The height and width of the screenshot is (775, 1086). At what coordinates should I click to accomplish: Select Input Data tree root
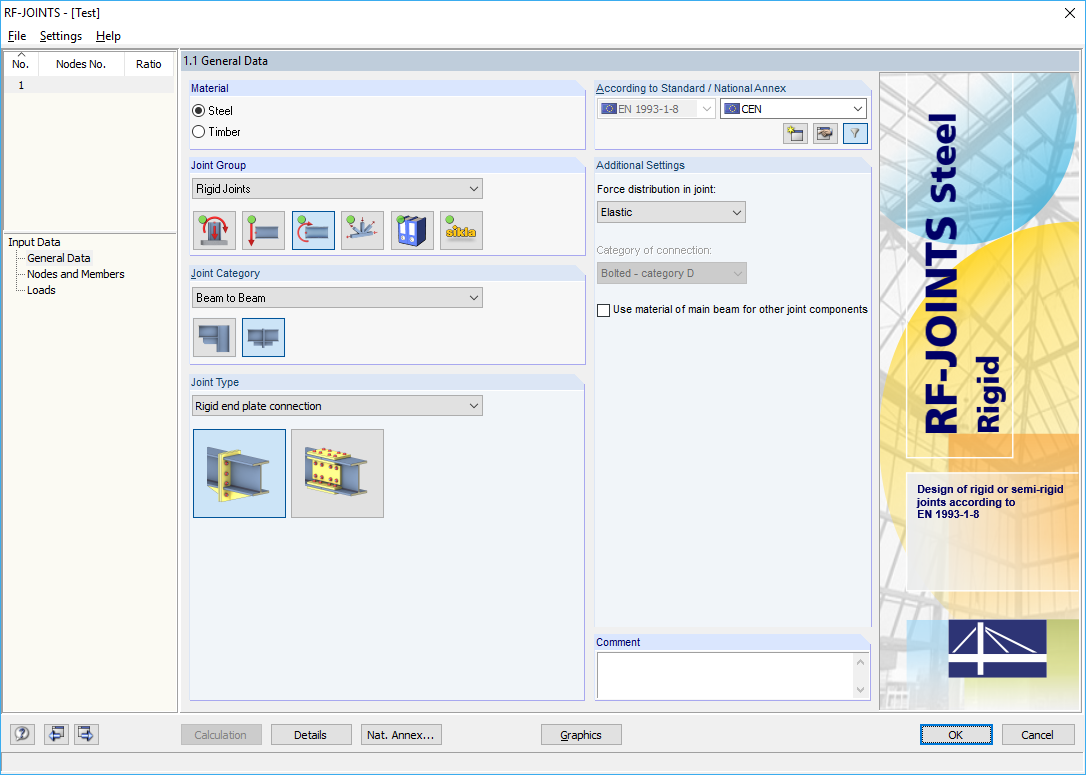[34, 242]
